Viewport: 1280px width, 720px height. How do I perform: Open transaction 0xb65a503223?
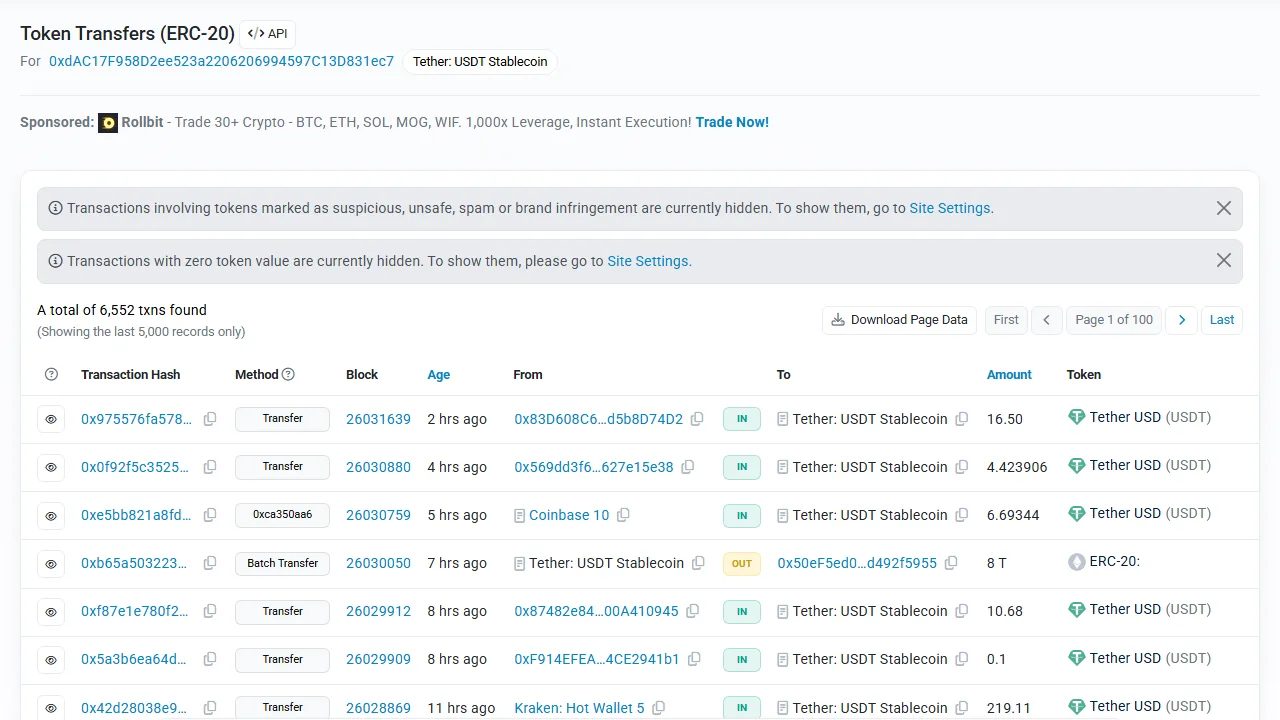pos(134,563)
